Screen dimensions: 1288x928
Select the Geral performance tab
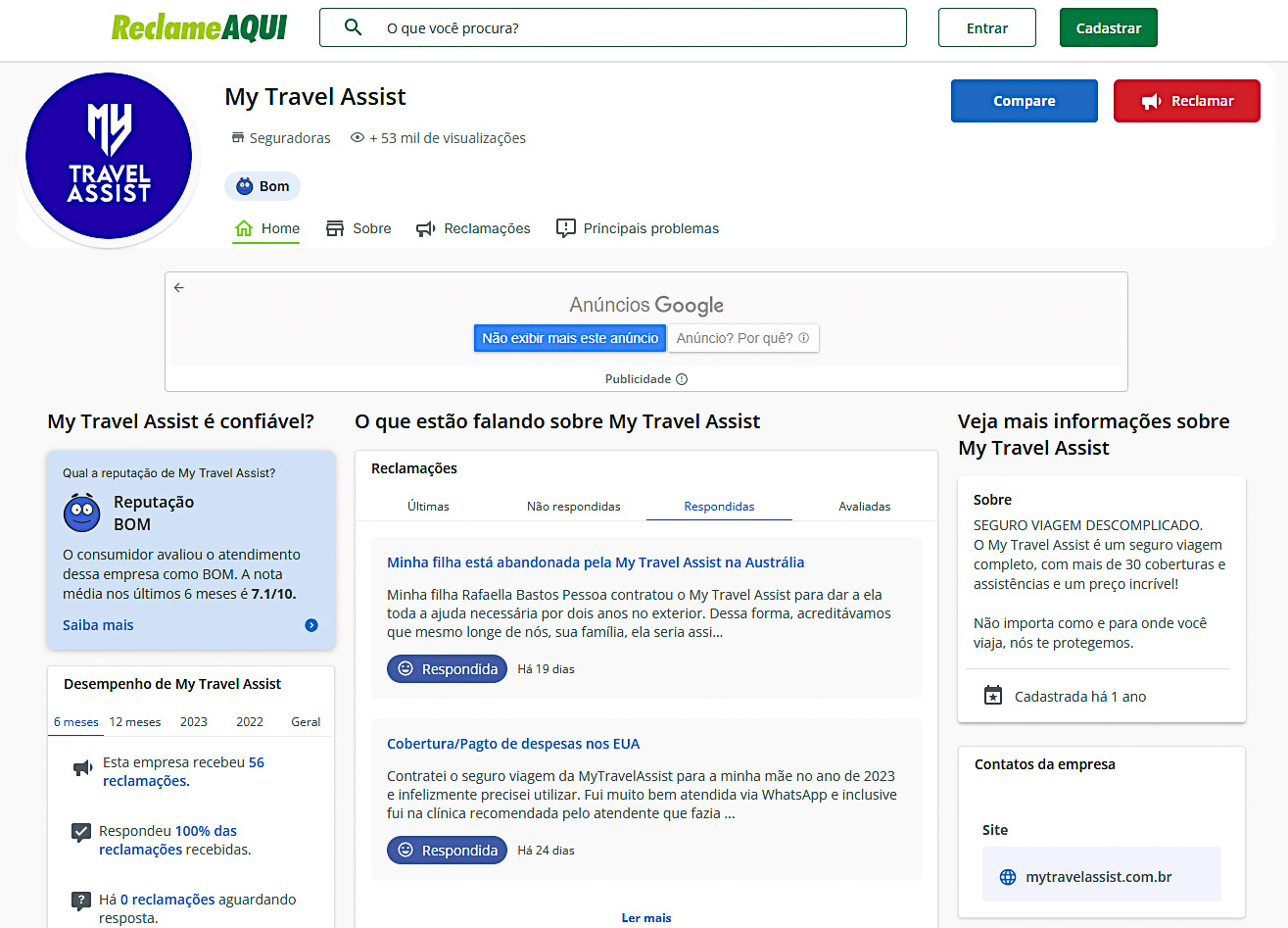tap(306, 722)
